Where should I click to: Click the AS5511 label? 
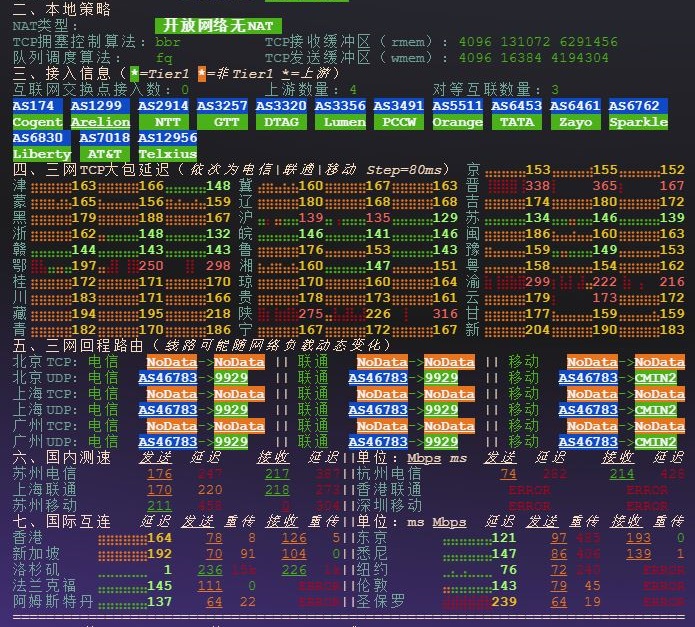pyautogui.click(x=457, y=105)
